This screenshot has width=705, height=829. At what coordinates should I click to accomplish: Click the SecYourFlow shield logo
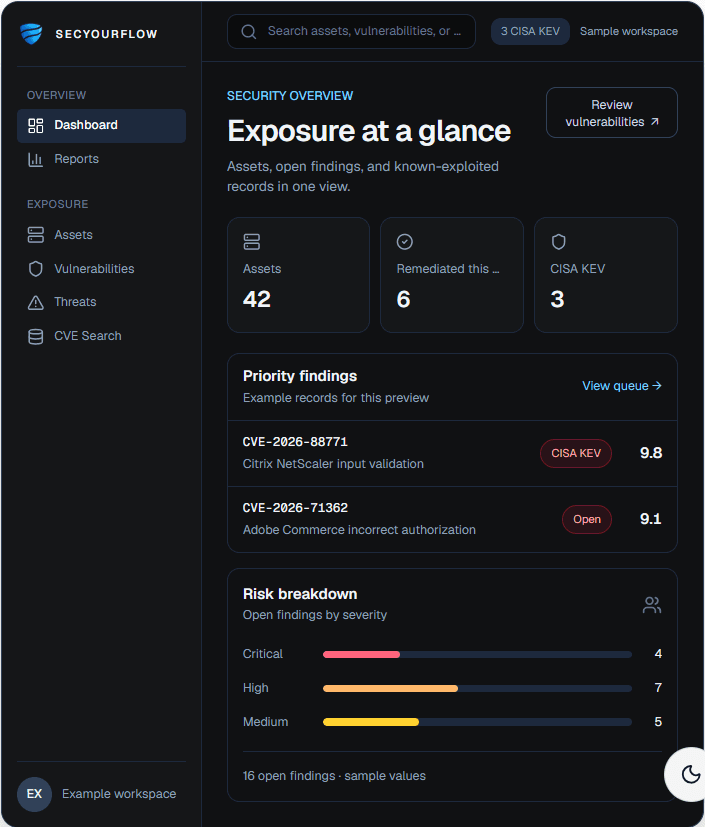pos(31,34)
